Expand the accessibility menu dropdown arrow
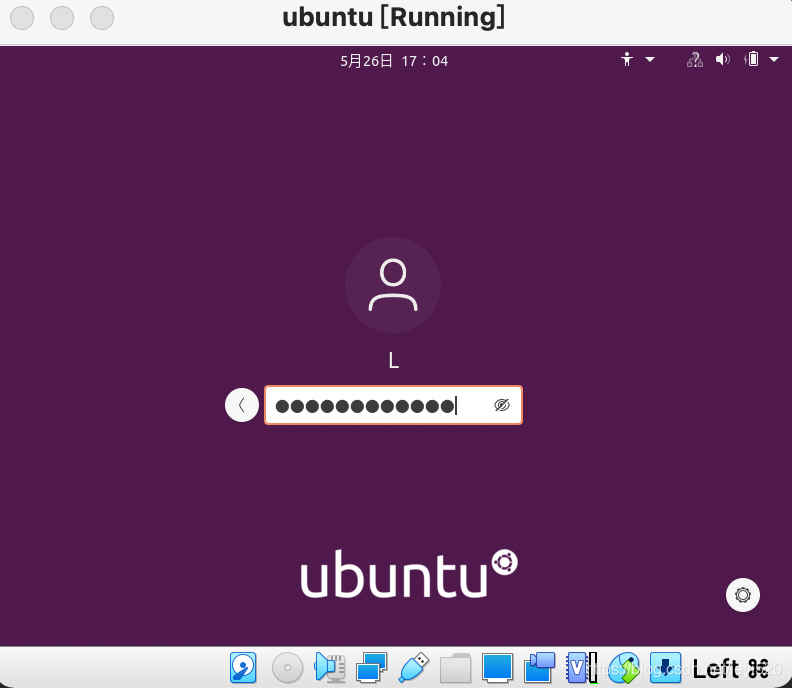Screen dimensions: 792x688 coord(650,59)
